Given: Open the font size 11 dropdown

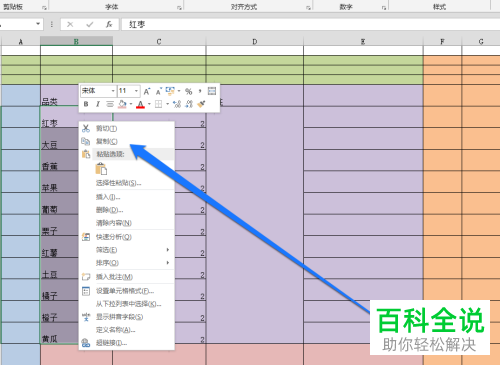Looking at the screenshot, I should [136, 91].
